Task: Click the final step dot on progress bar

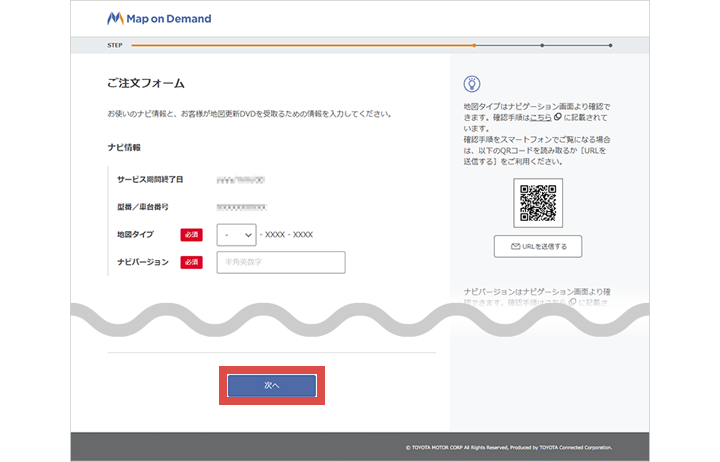Action: click(x=610, y=45)
